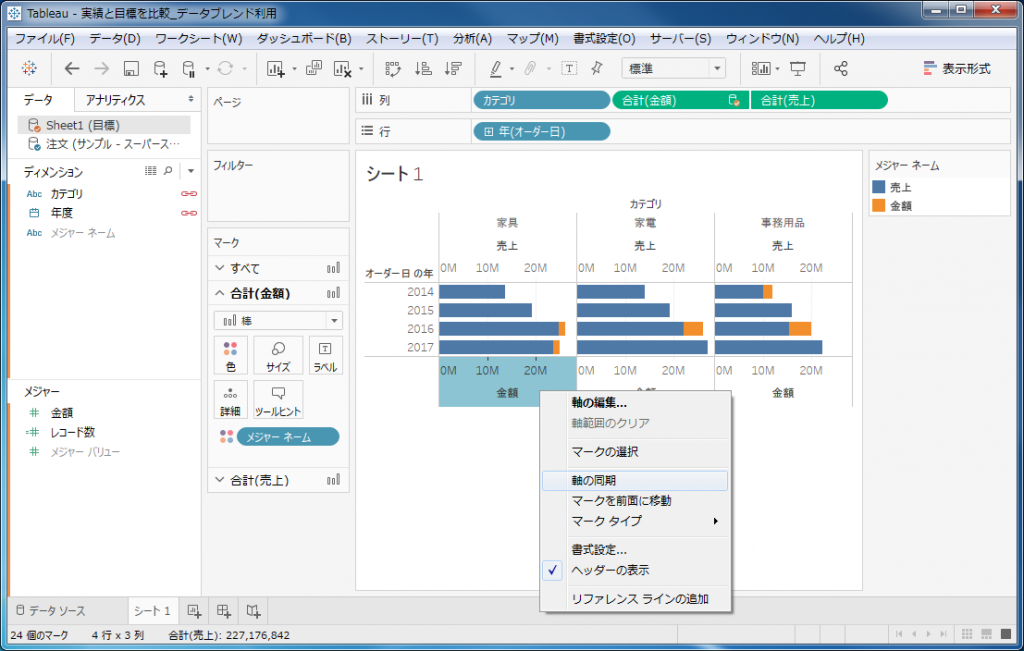
Task: Expand the 年(オーダー日) pill hierarchy
Action: [489, 131]
